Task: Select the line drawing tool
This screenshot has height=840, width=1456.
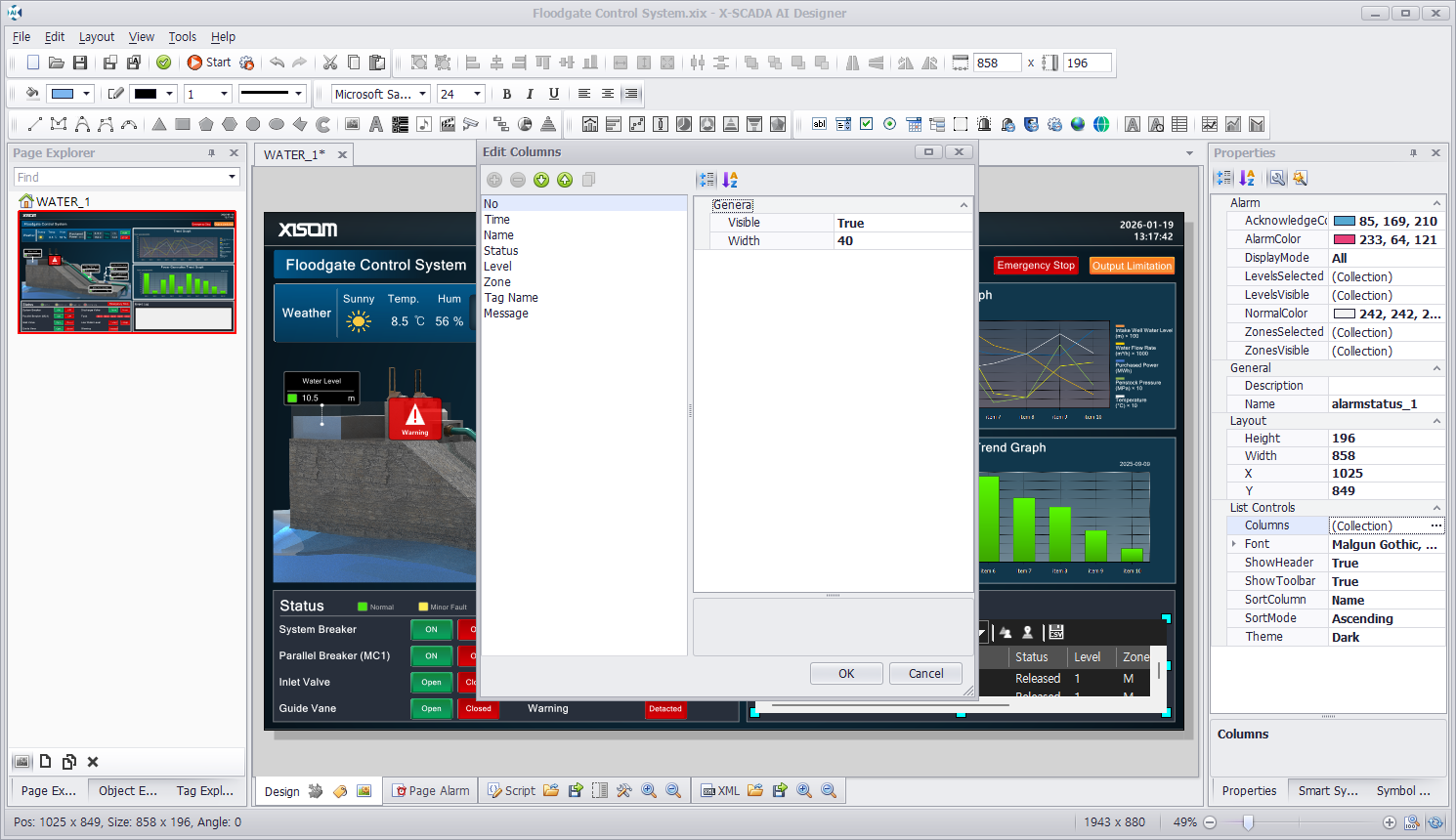Action: [34, 124]
